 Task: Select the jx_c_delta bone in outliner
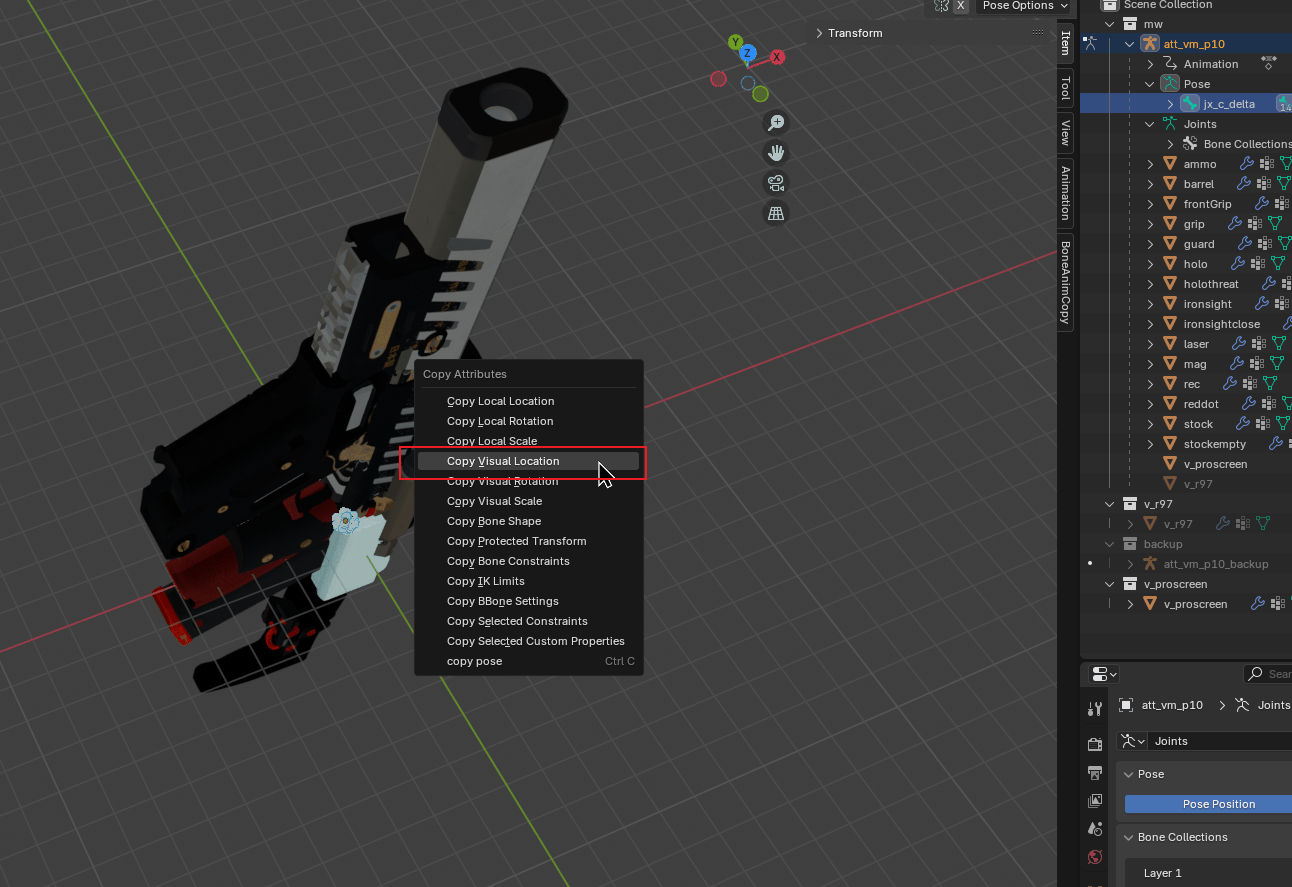click(1229, 104)
